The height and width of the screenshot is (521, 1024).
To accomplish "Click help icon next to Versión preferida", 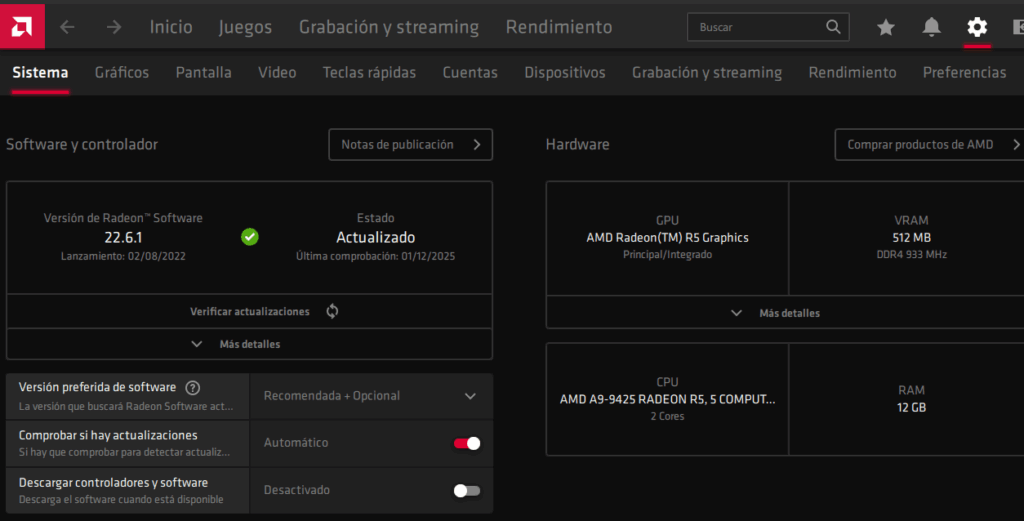I will (193, 388).
